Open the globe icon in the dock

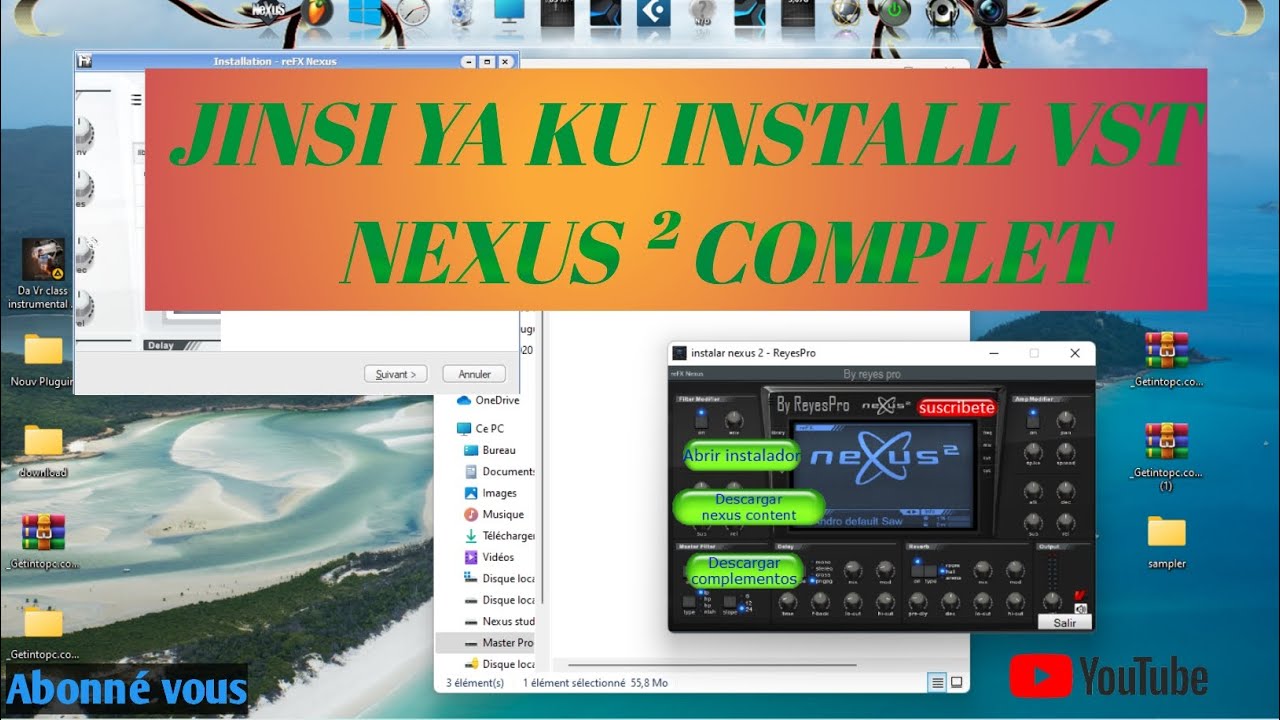tap(848, 13)
